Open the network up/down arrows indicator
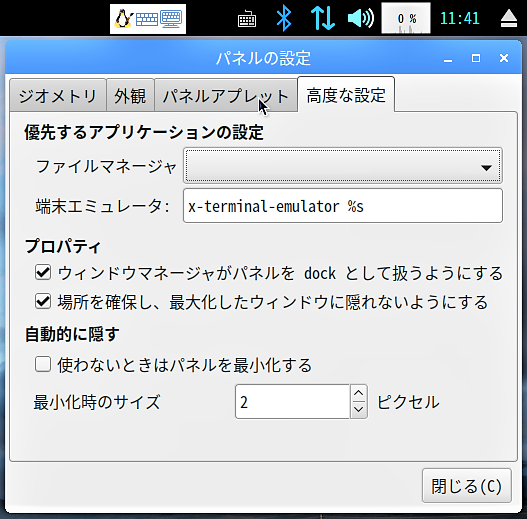The image size is (527, 519). pos(322,18)
